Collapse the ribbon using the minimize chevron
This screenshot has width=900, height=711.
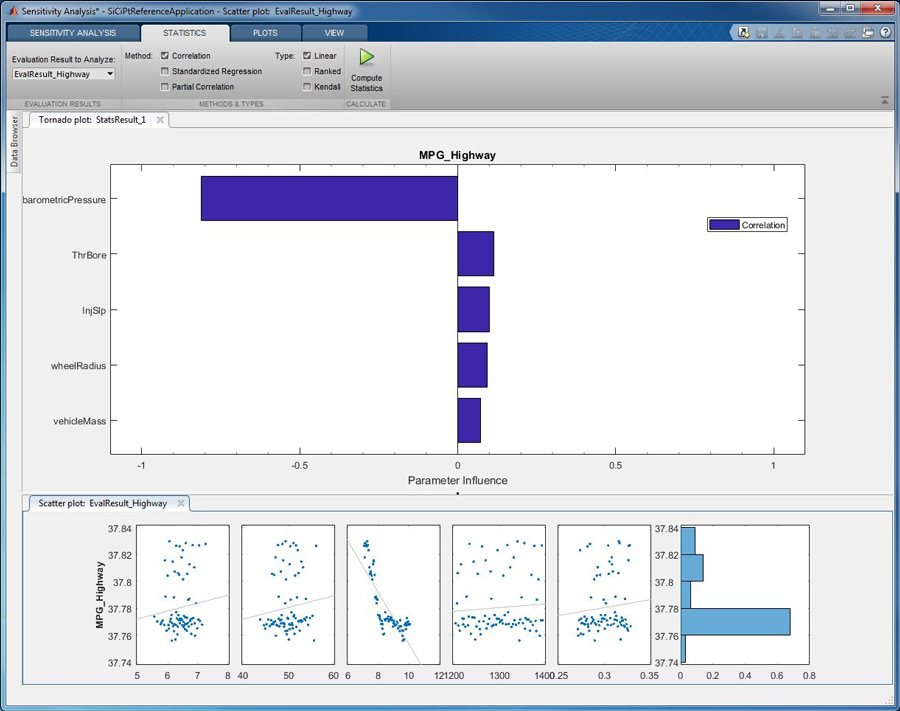tap(882, 100)
